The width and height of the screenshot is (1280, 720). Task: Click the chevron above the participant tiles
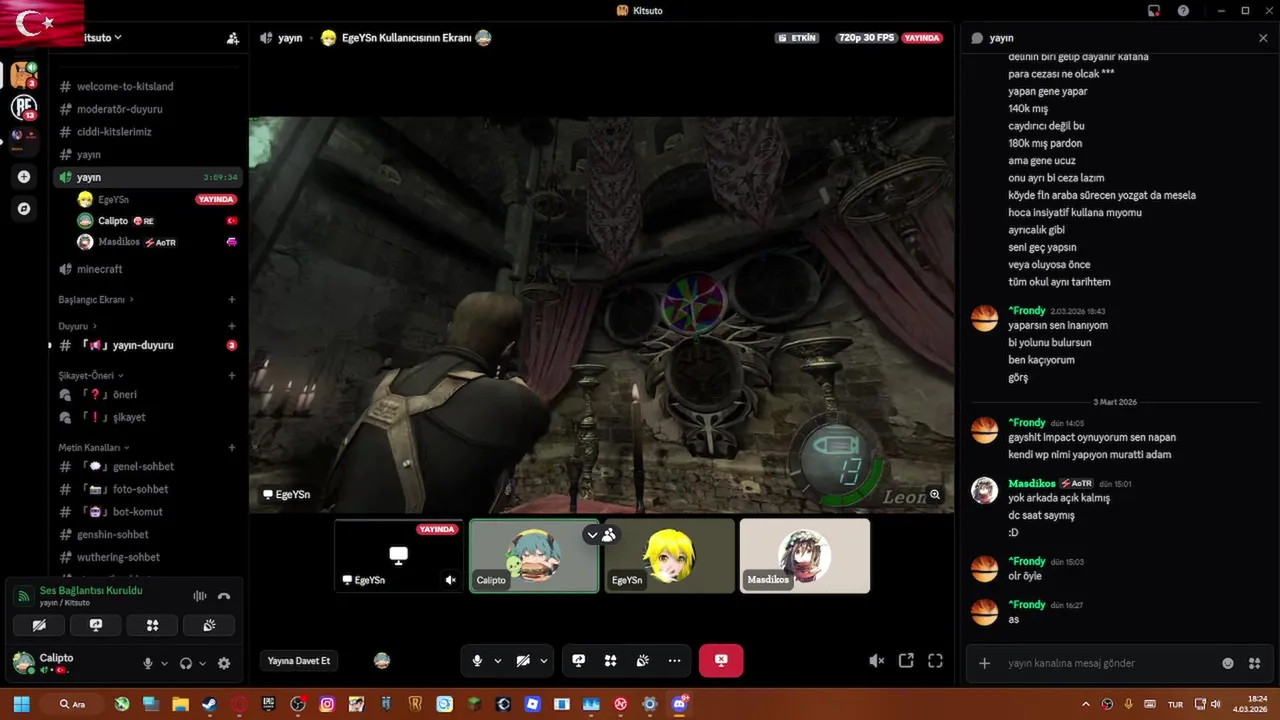(x=592, y=535)
